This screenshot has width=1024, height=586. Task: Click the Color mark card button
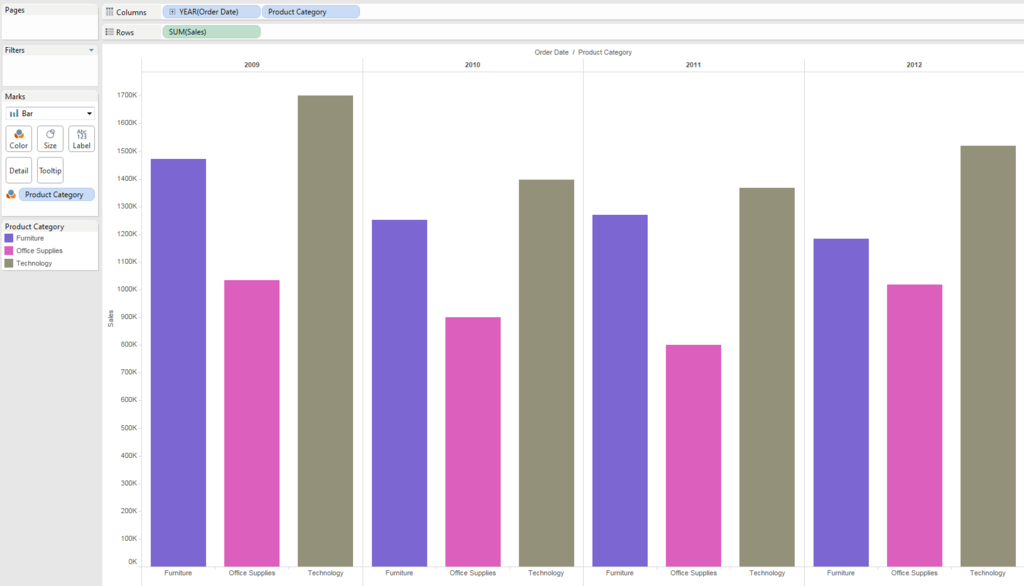[19, 138]
